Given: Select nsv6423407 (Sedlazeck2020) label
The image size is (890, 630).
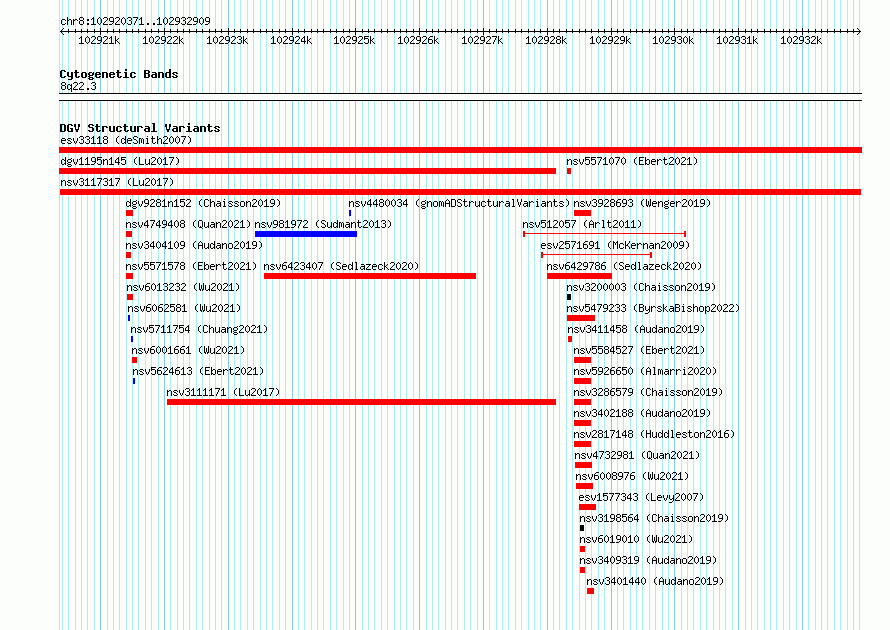Looking at the screenshot, I should point(341,266).
